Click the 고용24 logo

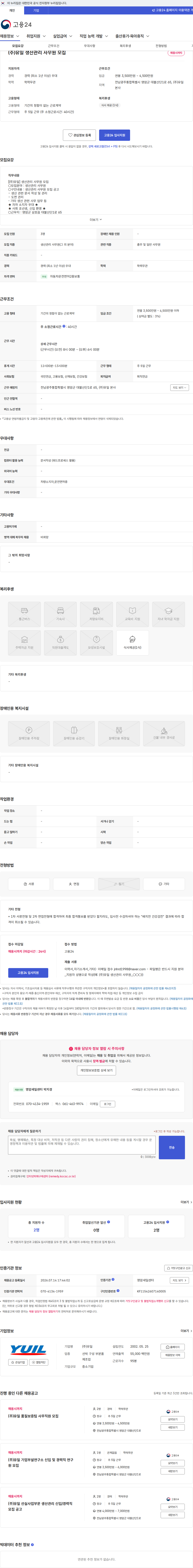(x=16, y=24)
